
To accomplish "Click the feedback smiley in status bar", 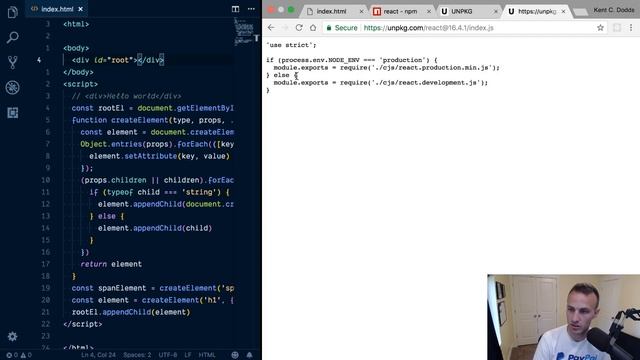I will click(x=235, y=355).
